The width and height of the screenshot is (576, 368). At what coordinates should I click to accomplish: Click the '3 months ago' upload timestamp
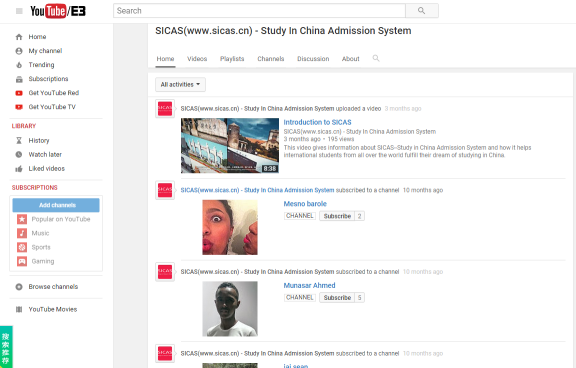tap(403, 109)
